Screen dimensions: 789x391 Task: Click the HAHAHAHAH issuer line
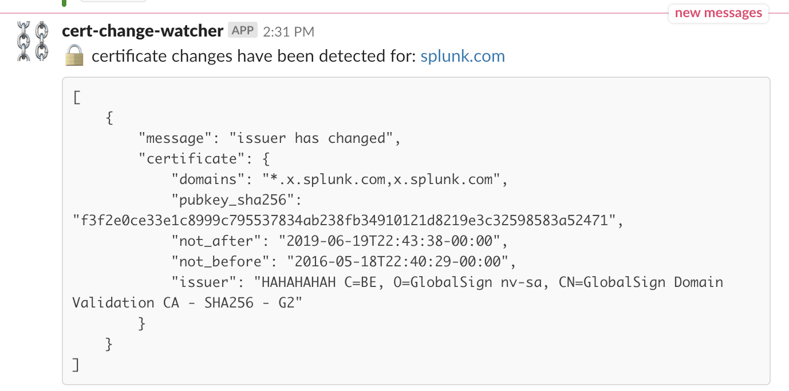pyautogui.click(x=447, y=283)
